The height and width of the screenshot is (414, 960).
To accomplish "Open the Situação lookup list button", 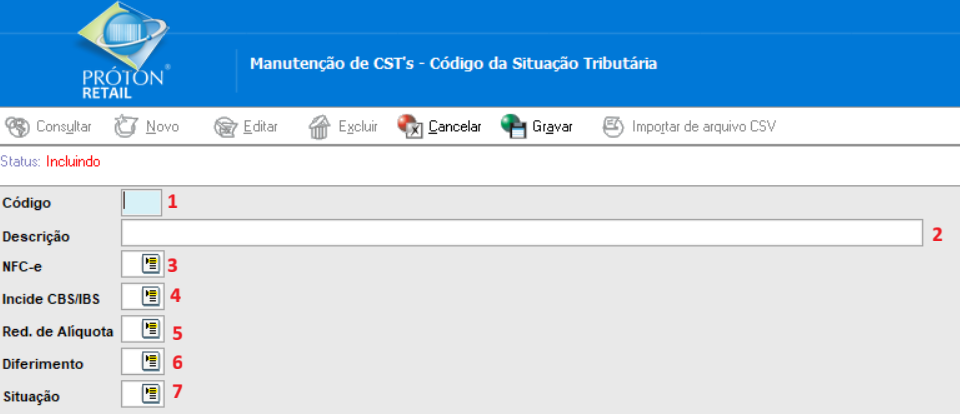I will tap(151, 393).
